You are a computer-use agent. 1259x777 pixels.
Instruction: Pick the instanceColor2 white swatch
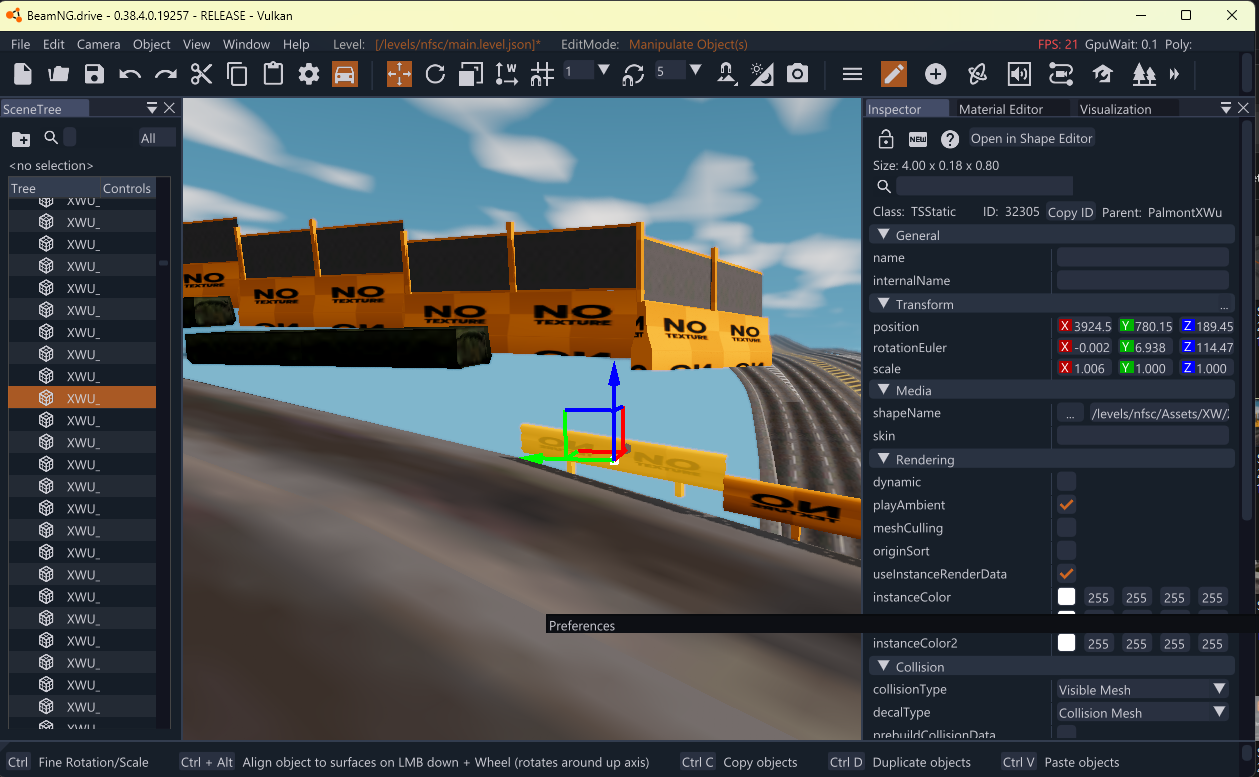(1067, 643)
